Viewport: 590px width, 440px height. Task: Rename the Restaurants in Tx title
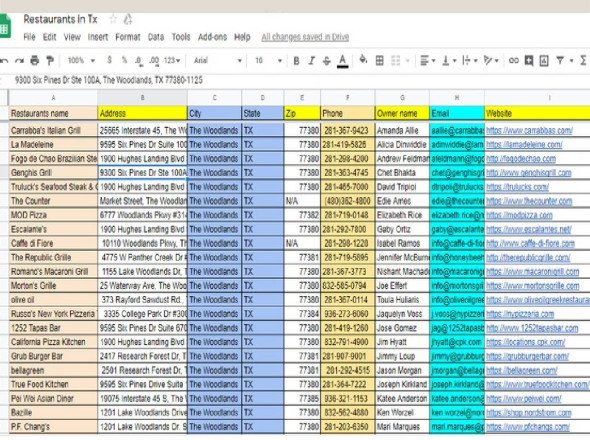pos(60,19)
